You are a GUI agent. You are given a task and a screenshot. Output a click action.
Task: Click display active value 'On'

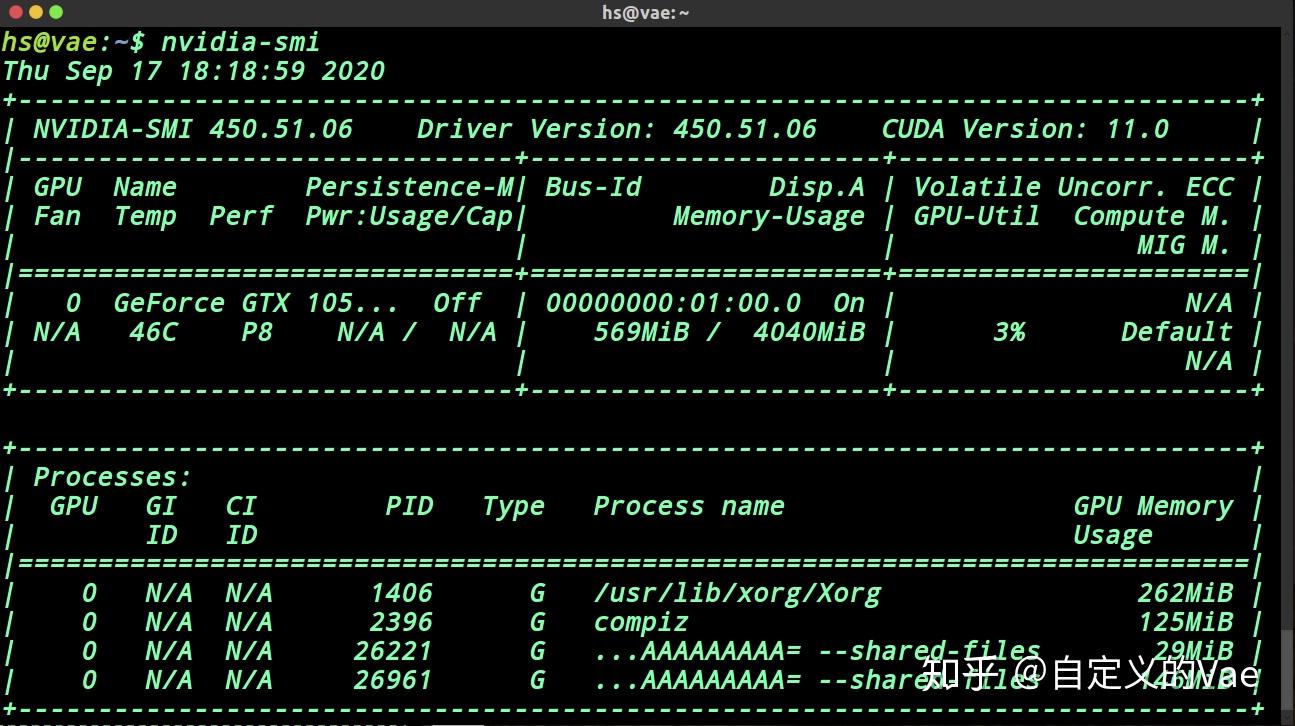pos(849,303)
